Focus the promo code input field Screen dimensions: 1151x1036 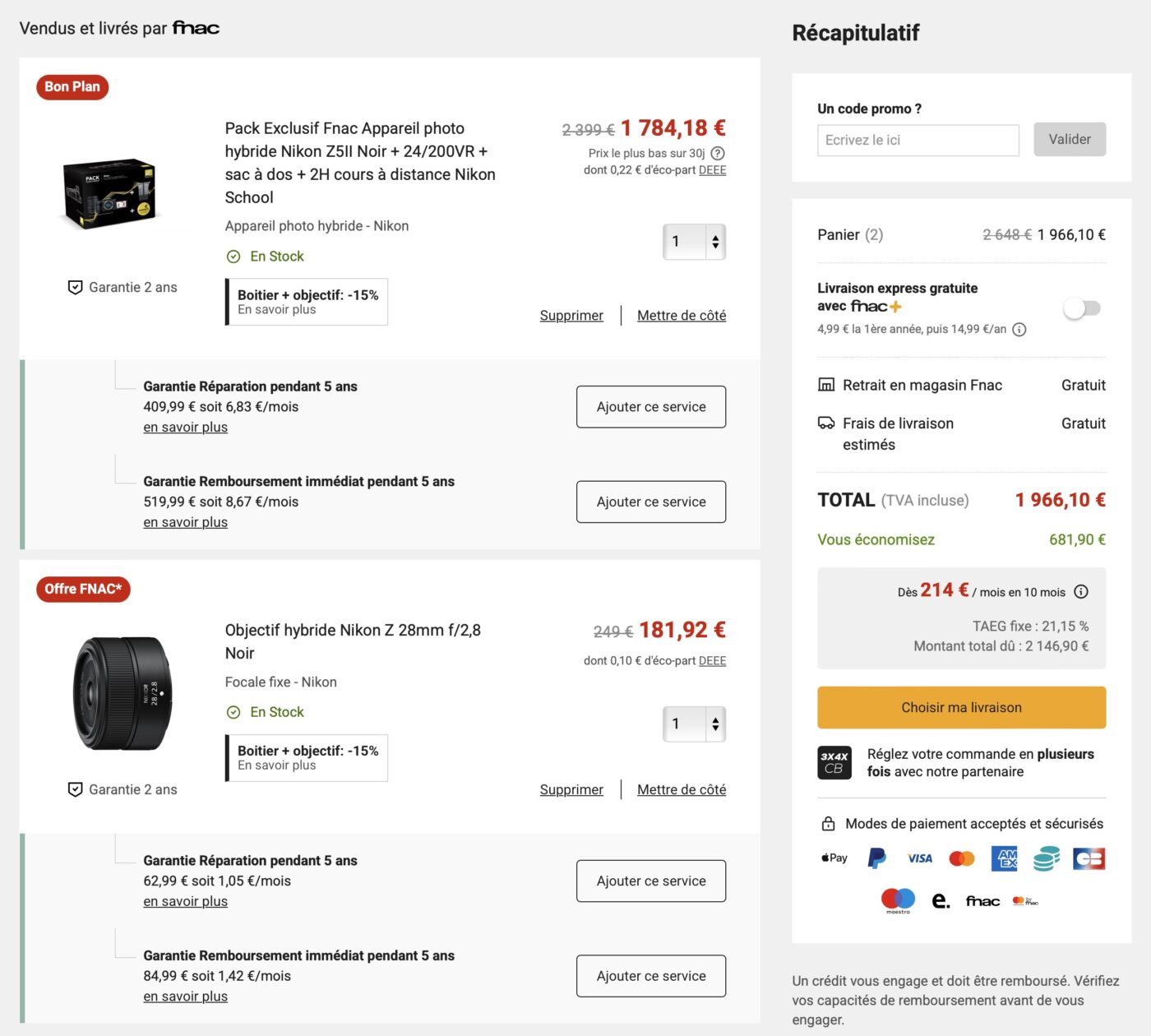point(918,141)
